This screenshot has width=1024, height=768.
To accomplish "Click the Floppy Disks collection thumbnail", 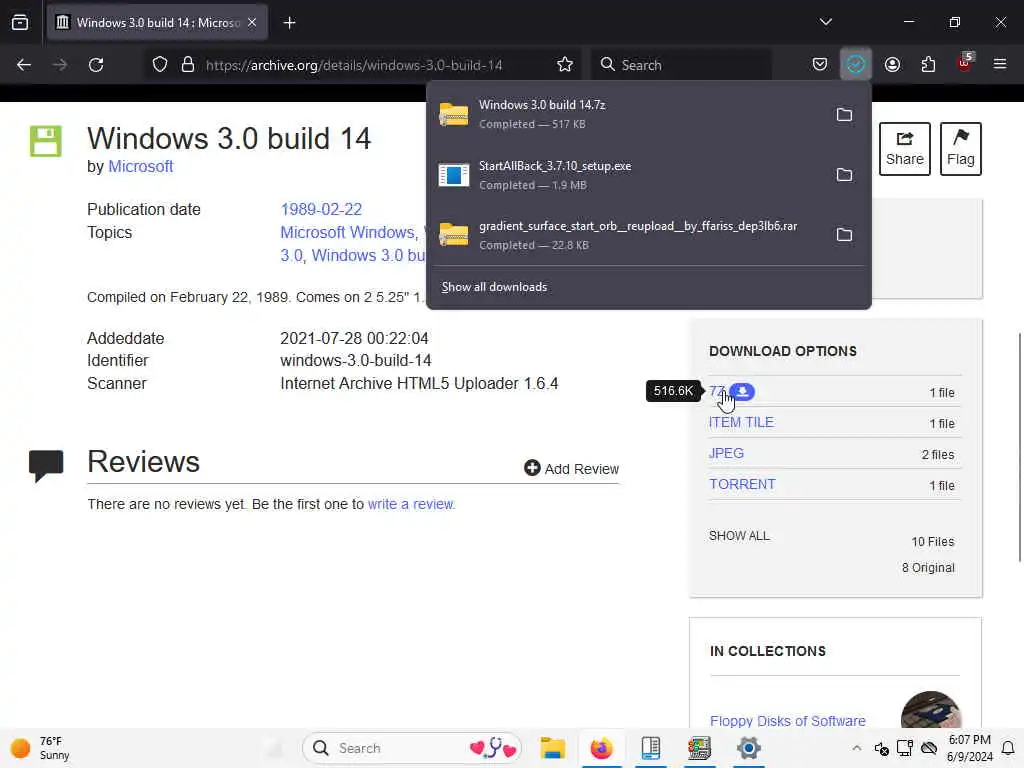I will pos(930,711).
